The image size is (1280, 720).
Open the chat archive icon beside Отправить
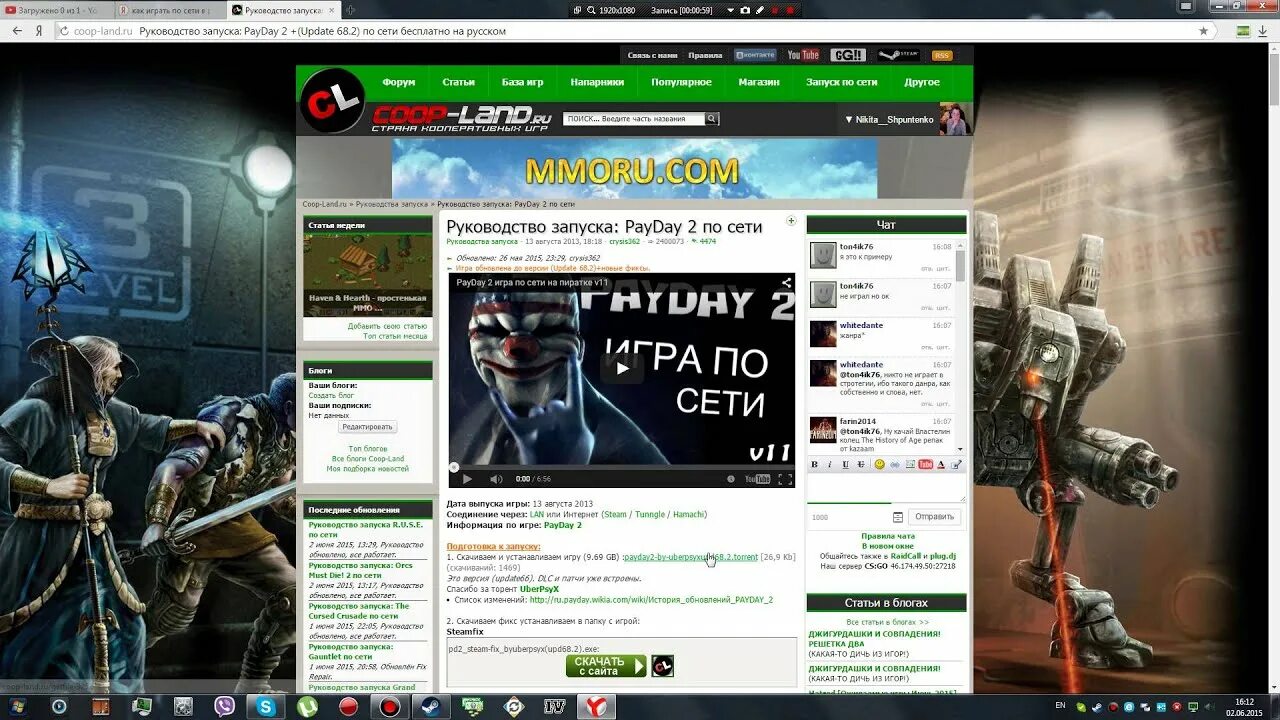898,517
